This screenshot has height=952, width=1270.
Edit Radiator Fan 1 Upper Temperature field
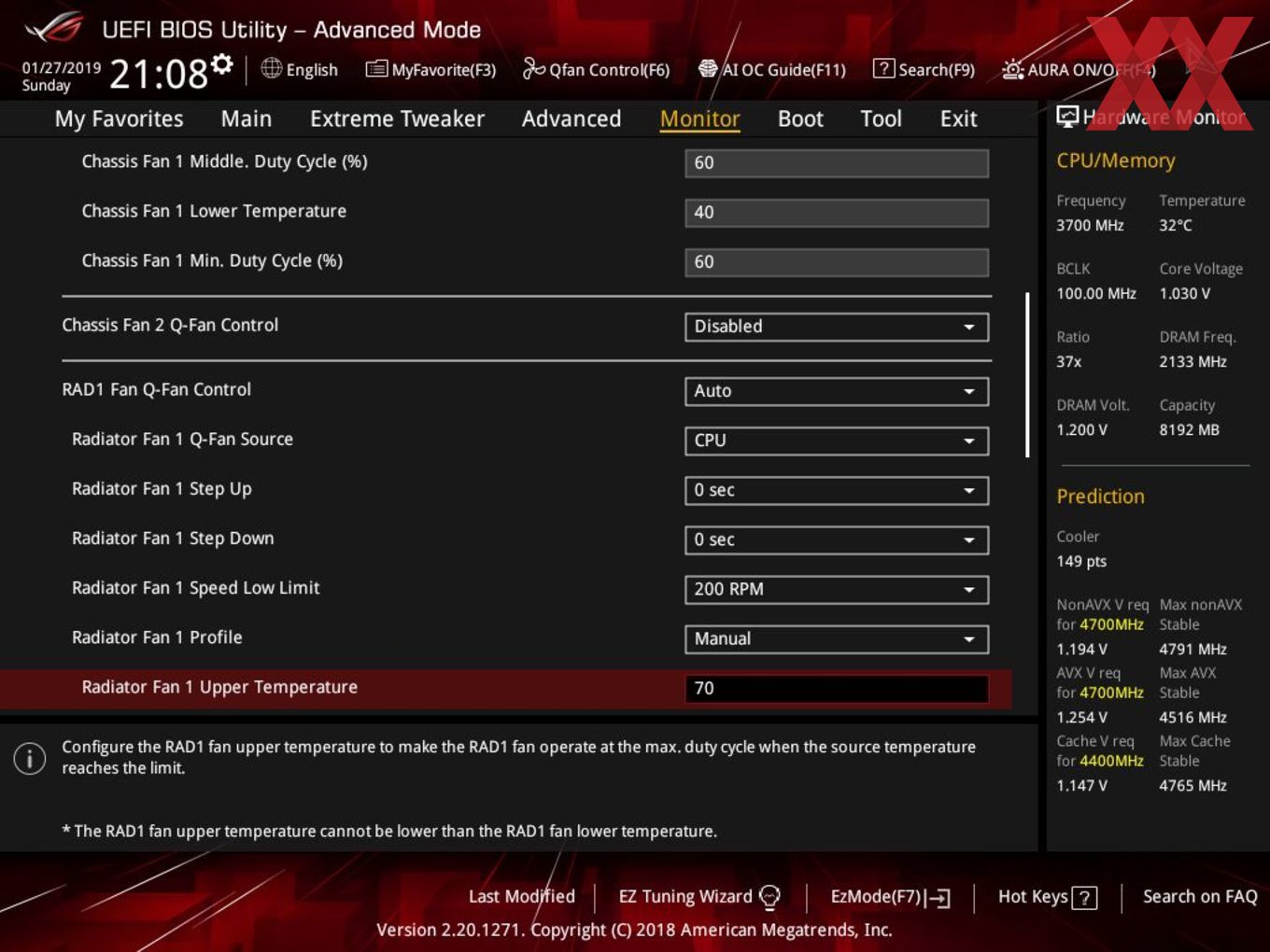[x=836, y=688]
